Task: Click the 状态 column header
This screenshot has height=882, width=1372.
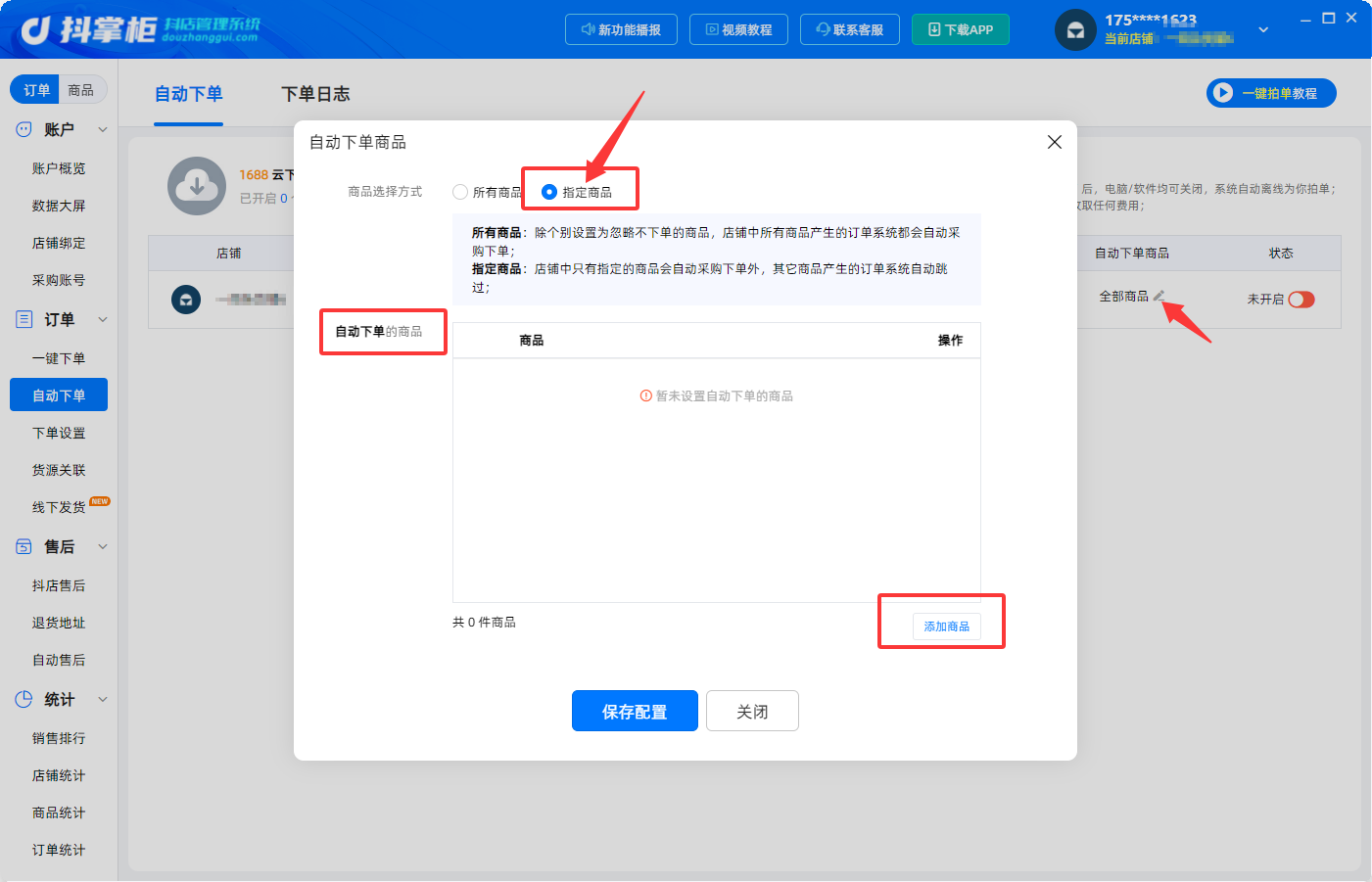Action: pos(1281,254)
